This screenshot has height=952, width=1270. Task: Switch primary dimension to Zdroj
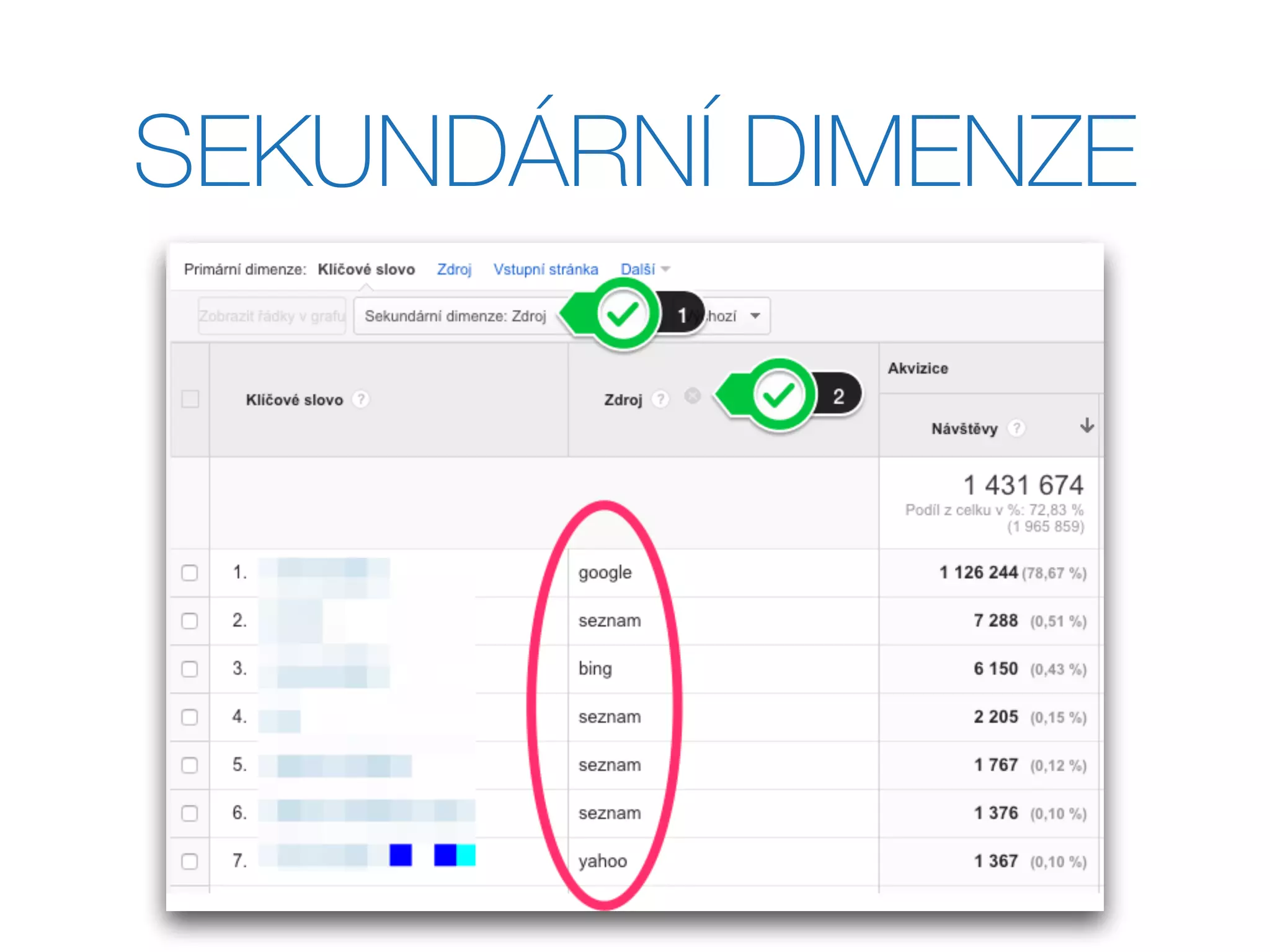(455, 270)
